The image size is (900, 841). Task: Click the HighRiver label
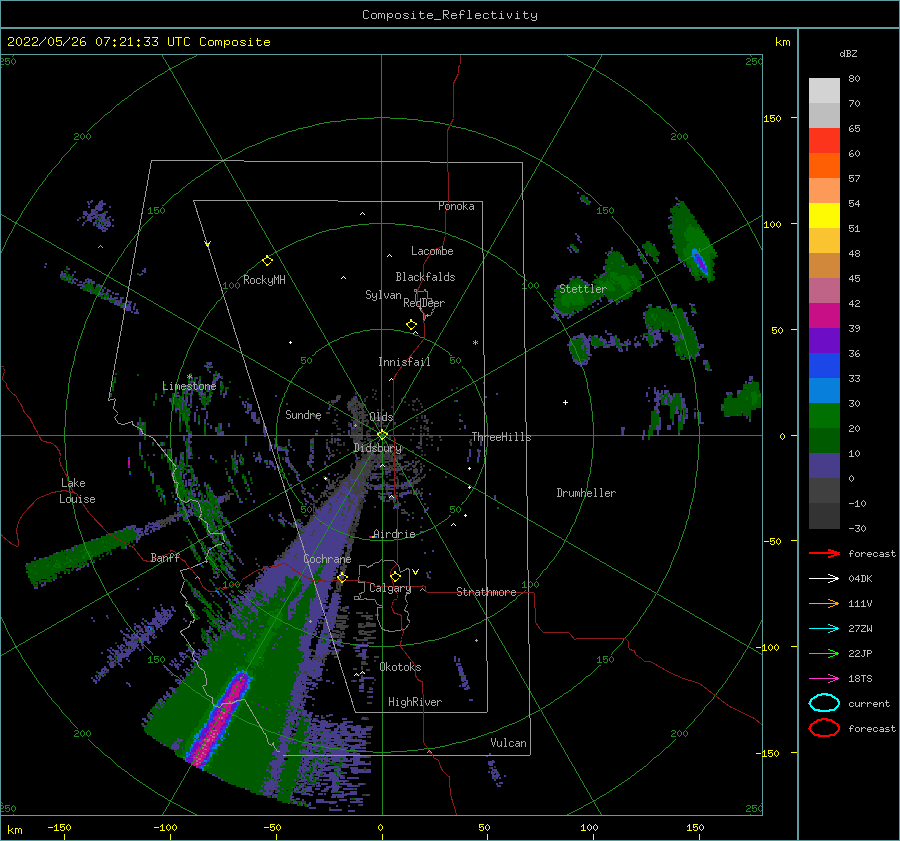pyautogui.click(x=415, y=702)
